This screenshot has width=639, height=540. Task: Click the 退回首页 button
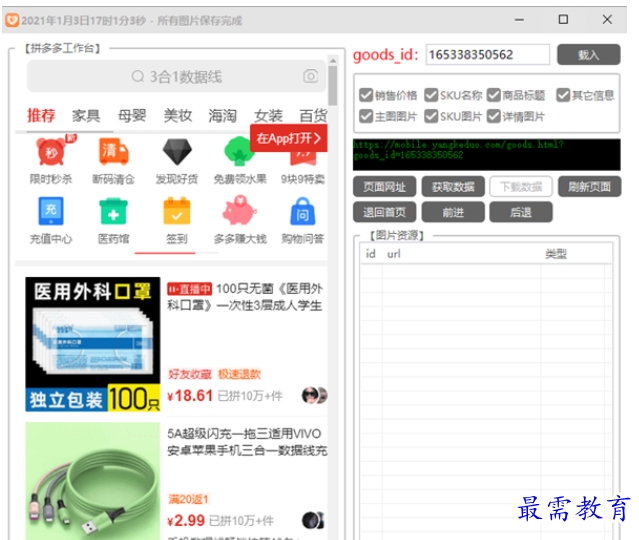click(x=384, y=212)
